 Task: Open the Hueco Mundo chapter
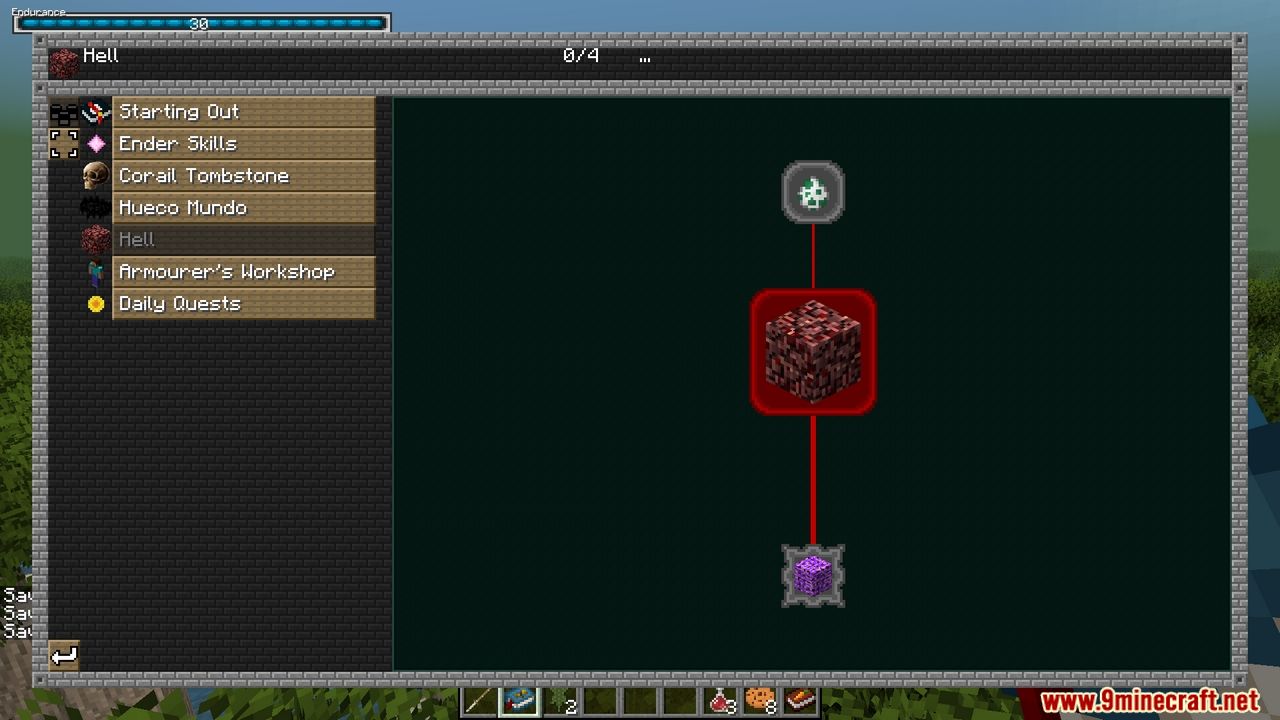[244, 208]
